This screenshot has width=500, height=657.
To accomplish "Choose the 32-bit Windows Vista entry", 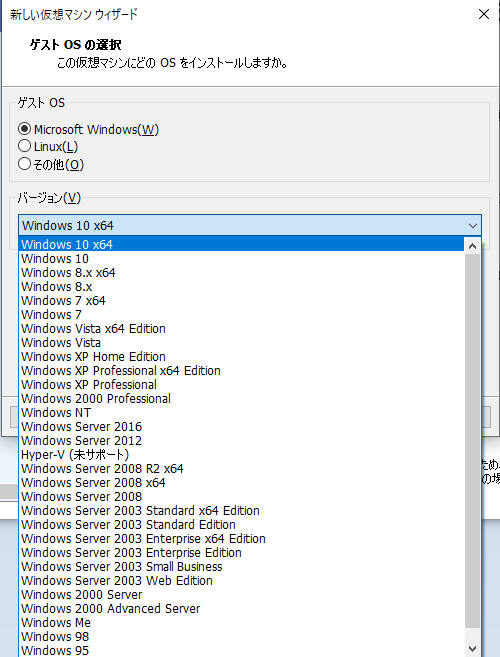I will (242, 342).
